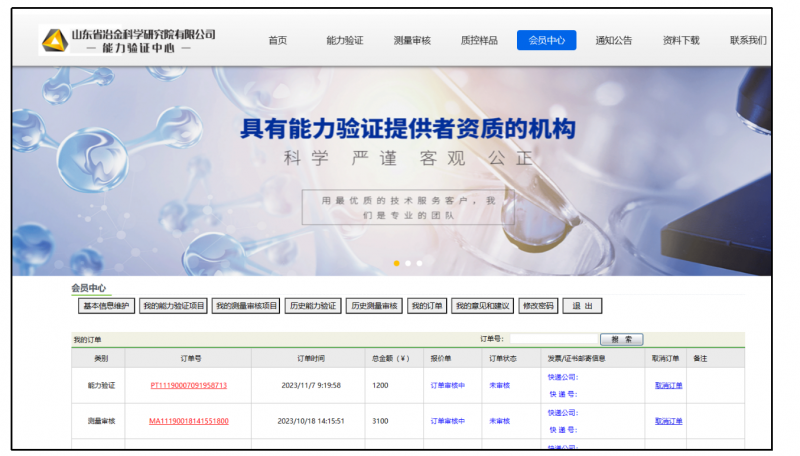
Task: Log out with the 退出 button
Action: (x=582, y=306)
